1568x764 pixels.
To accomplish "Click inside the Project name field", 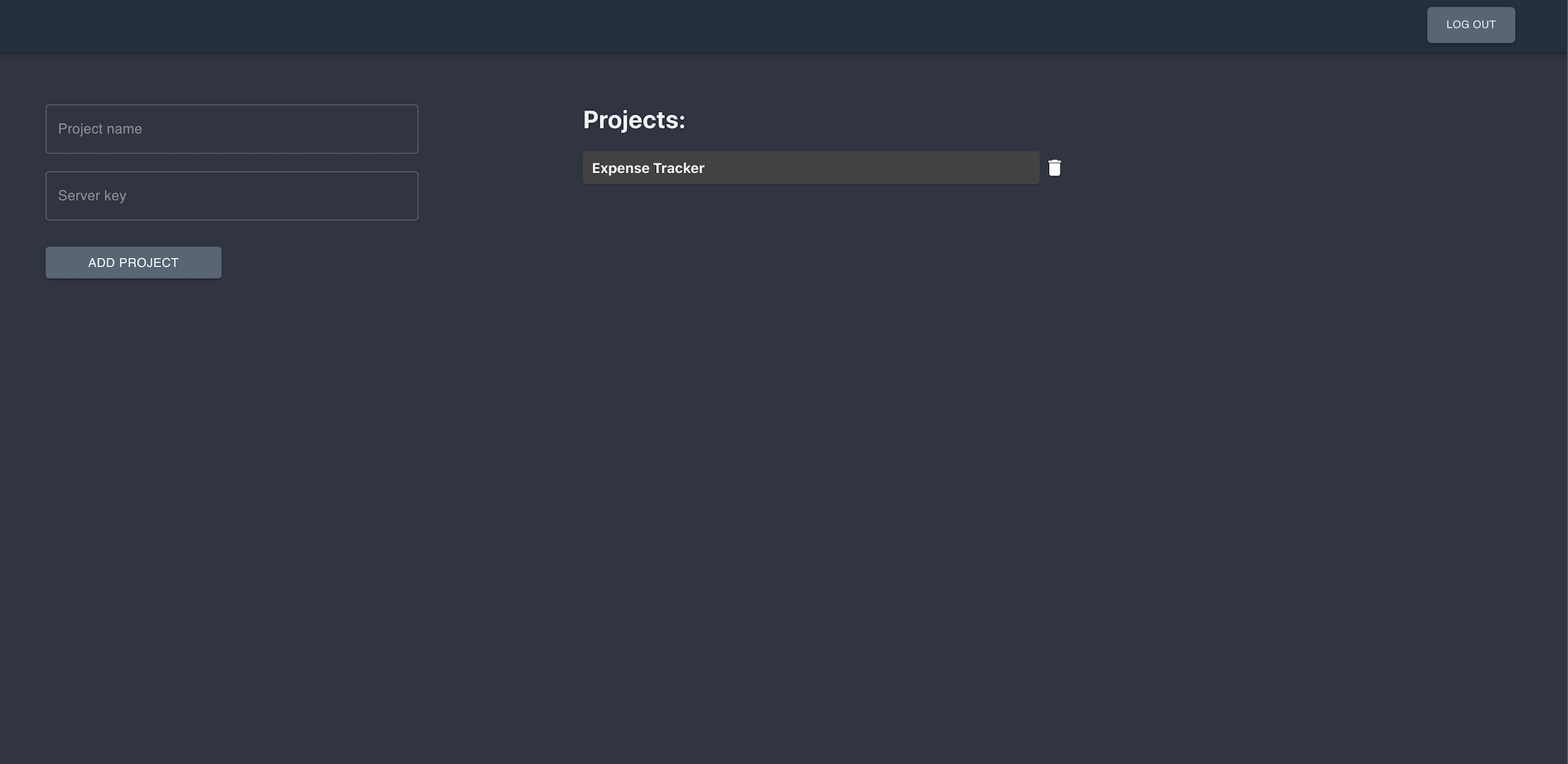I will pos(232,129).
